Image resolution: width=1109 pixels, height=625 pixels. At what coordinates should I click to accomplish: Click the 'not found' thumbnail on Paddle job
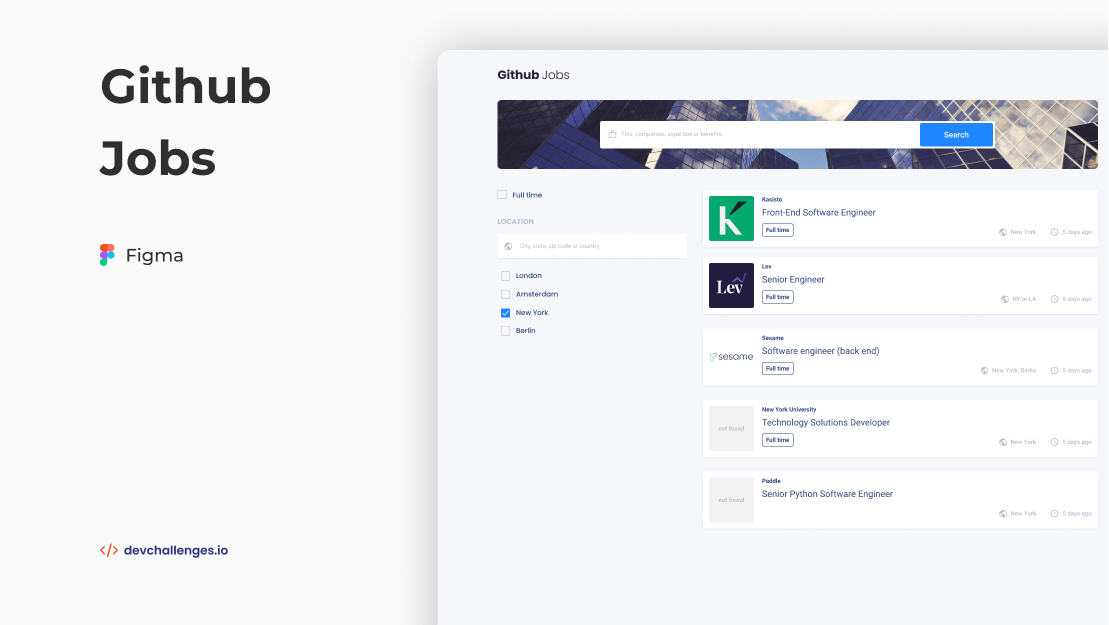[x=731, y=499]
